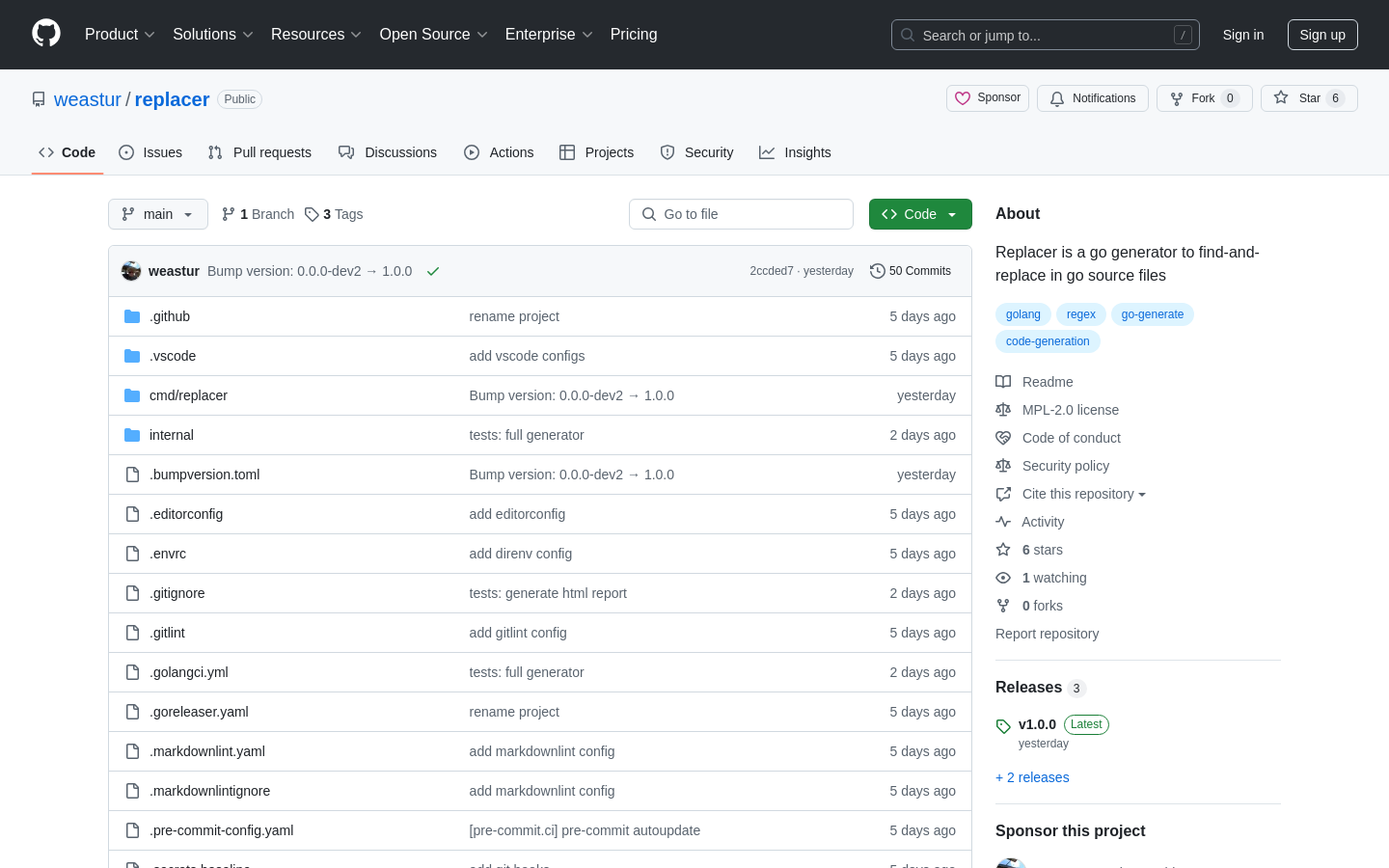Click the green commit status checkmark
The width and height of the screenshot is (1389, 868).
pos(433,271)
